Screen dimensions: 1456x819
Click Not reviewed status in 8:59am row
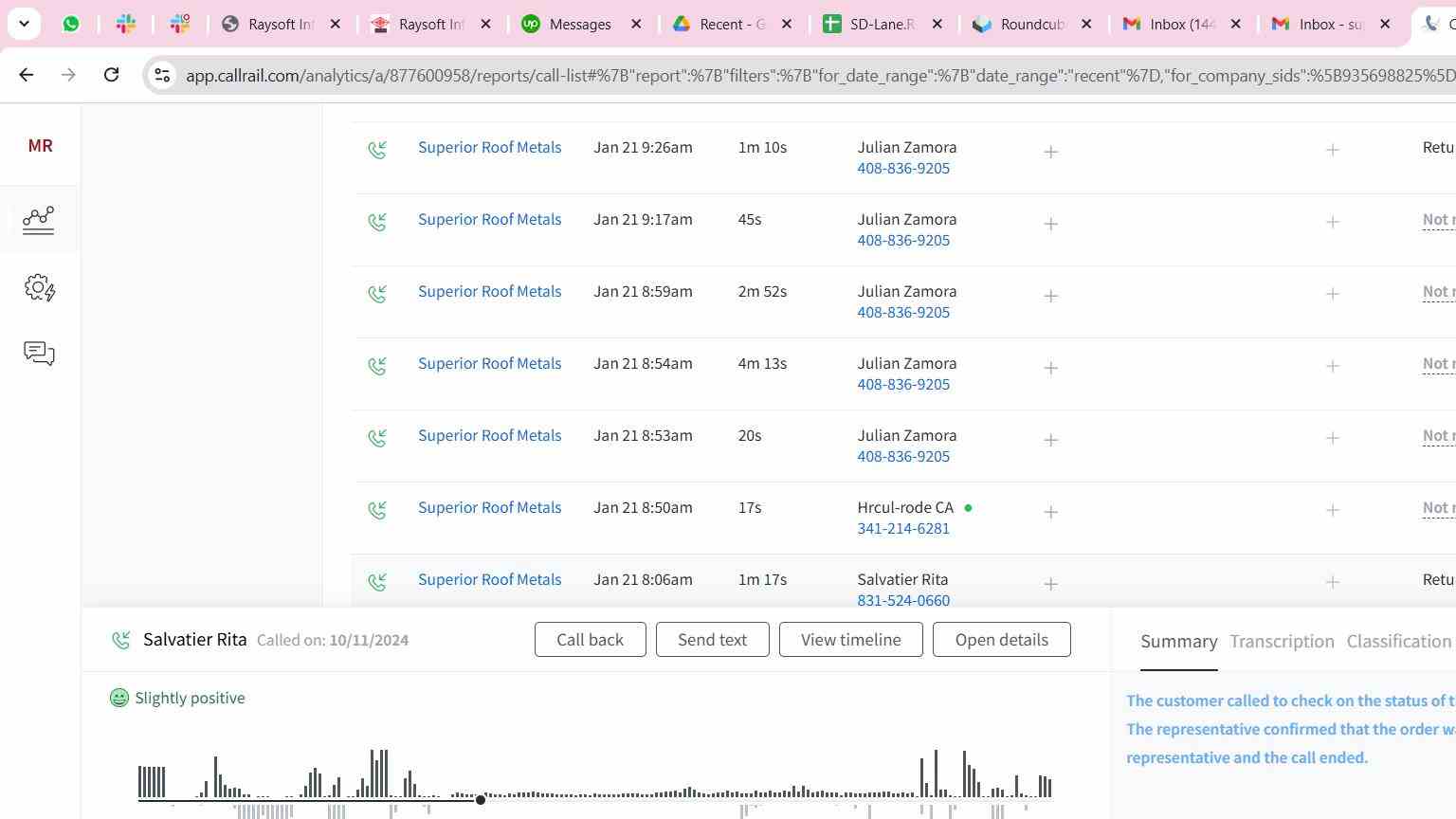click(x=1439, y=293)
